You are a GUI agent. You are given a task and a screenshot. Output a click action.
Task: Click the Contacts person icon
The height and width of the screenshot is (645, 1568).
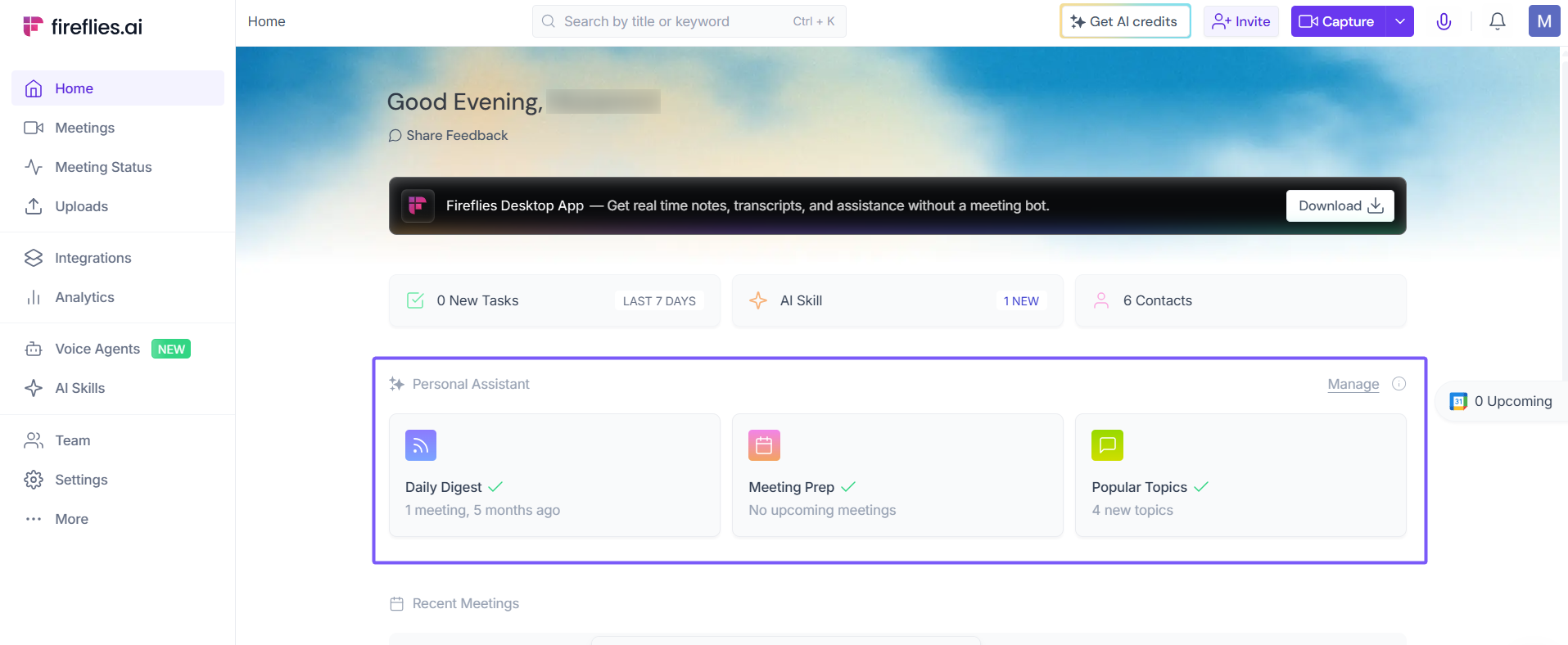1101,300
